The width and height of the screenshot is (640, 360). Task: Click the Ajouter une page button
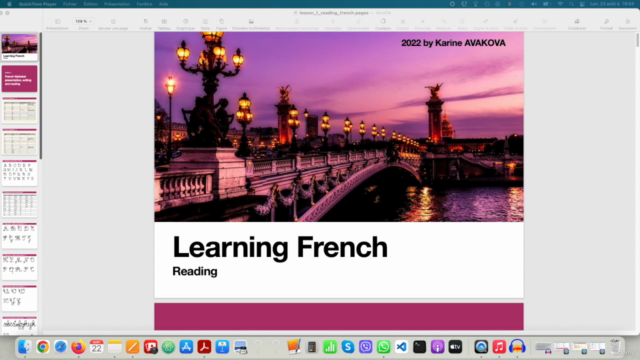coord(113,24)
